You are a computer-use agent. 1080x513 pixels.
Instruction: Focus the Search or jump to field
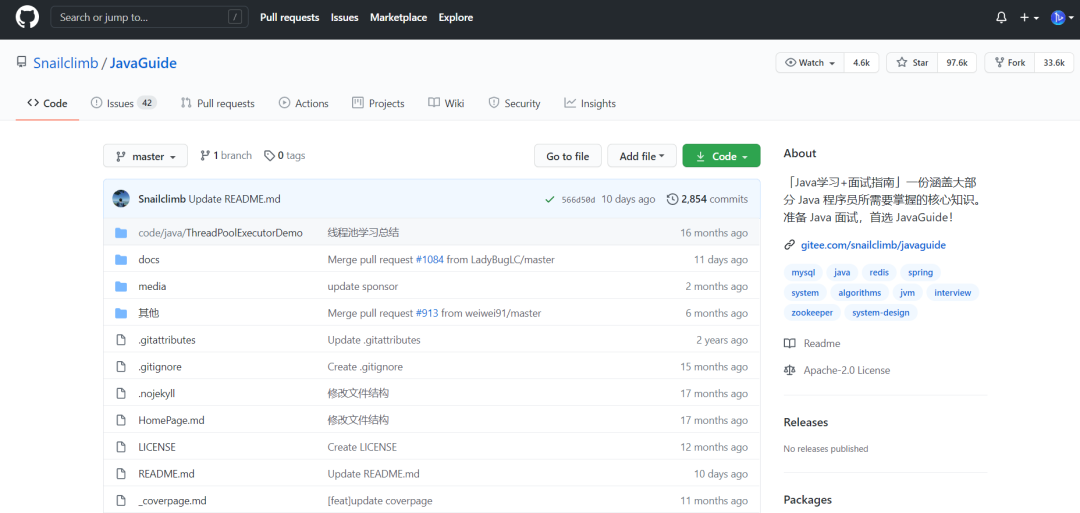tap(149, 17)
